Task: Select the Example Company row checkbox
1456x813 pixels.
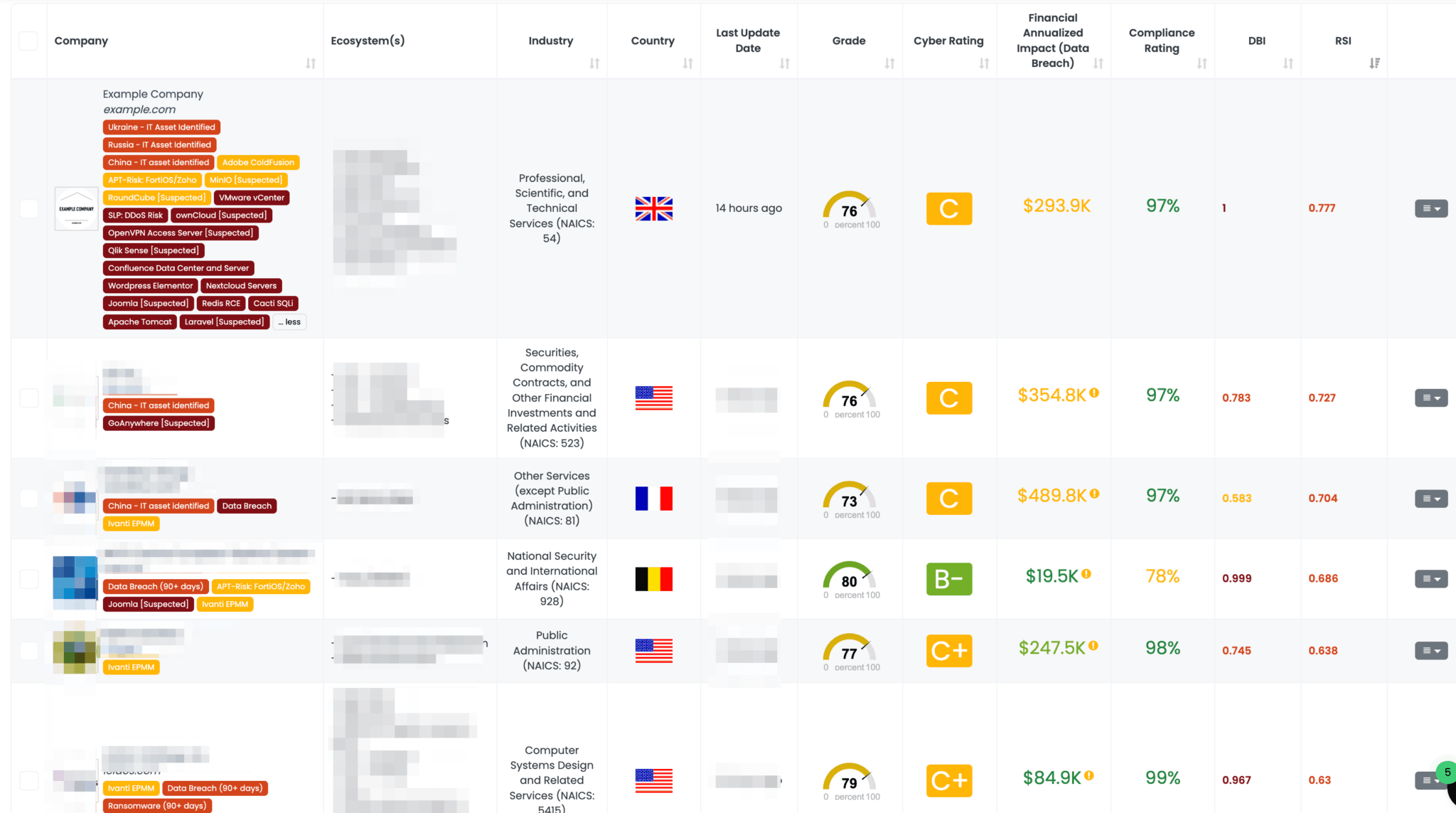Action: (x=28, y=208)
